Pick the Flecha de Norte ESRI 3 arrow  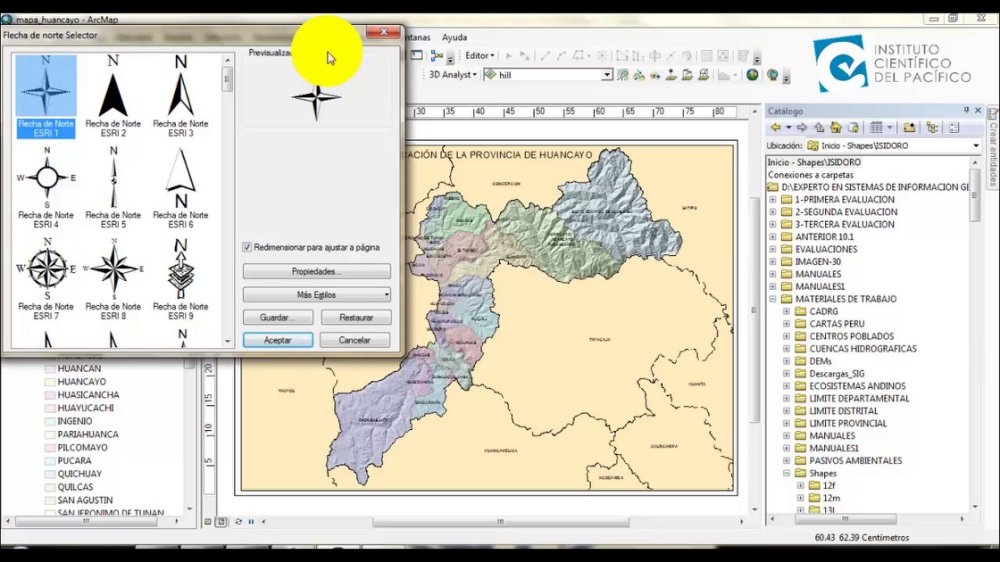point(180,96)
